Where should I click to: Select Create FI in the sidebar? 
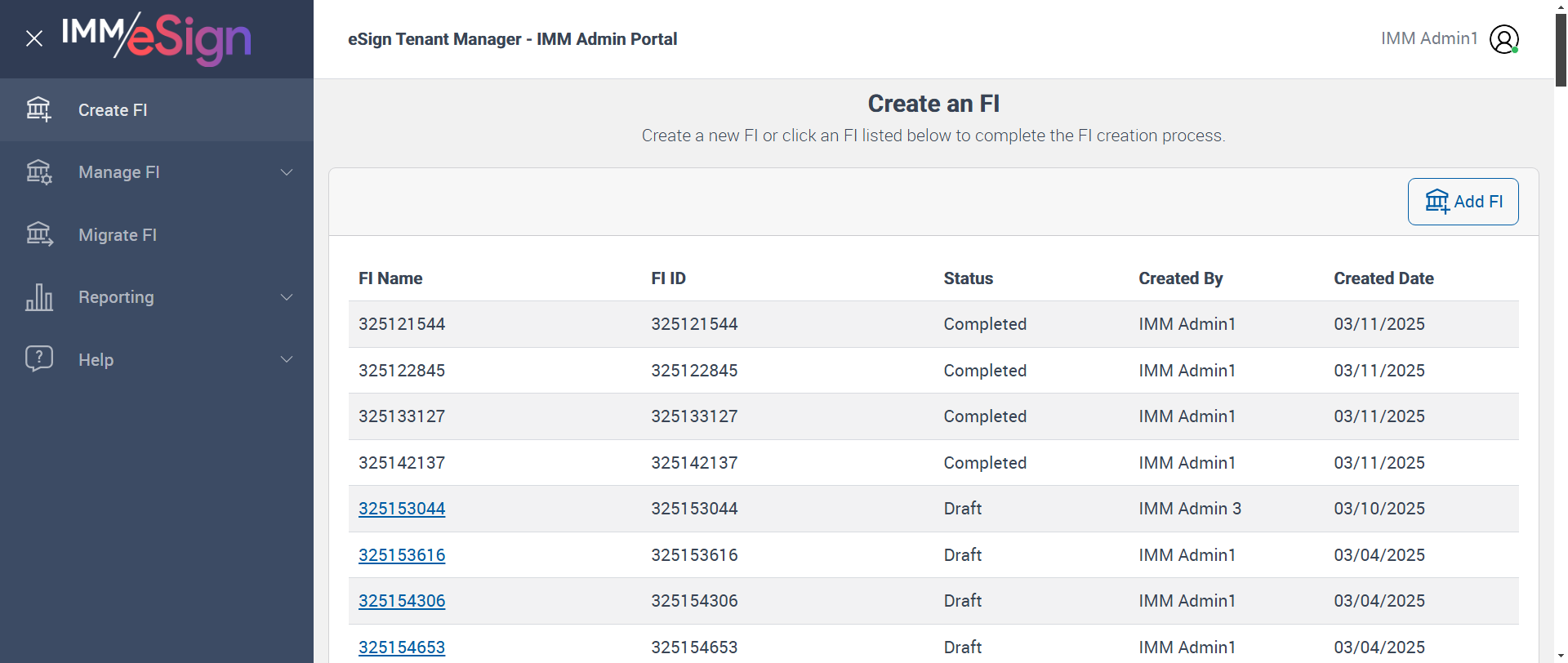pos(113,110)
